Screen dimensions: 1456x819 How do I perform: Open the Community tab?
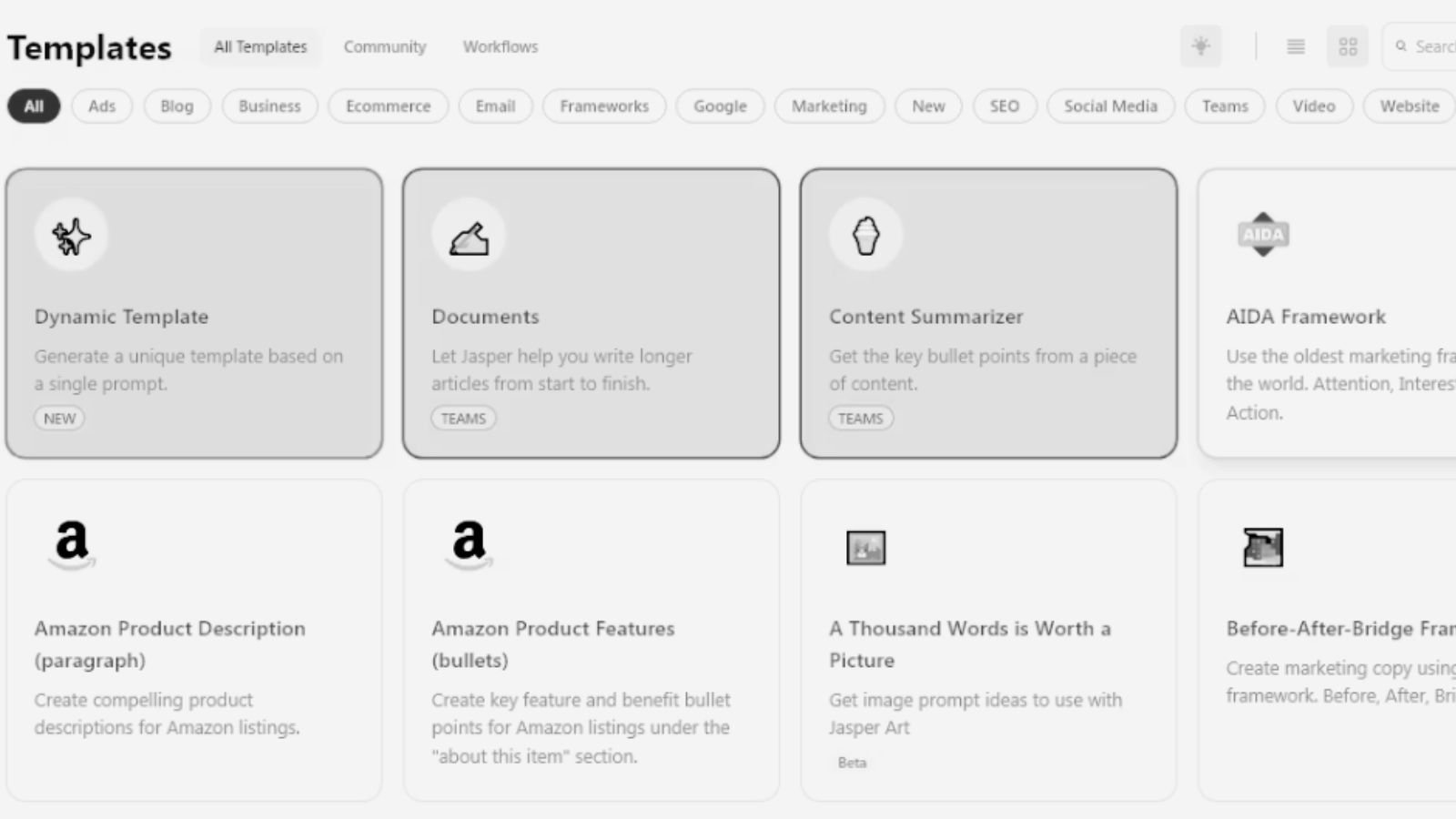(x=384, y=46)
